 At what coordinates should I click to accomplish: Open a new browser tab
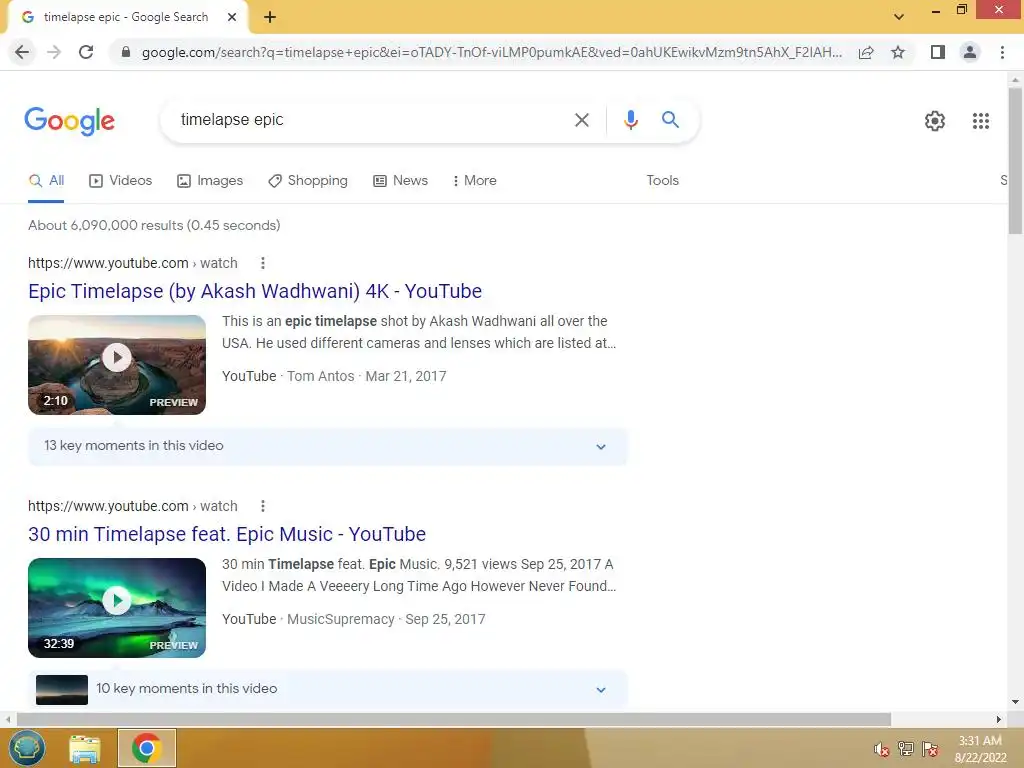(x=270, y=18)
